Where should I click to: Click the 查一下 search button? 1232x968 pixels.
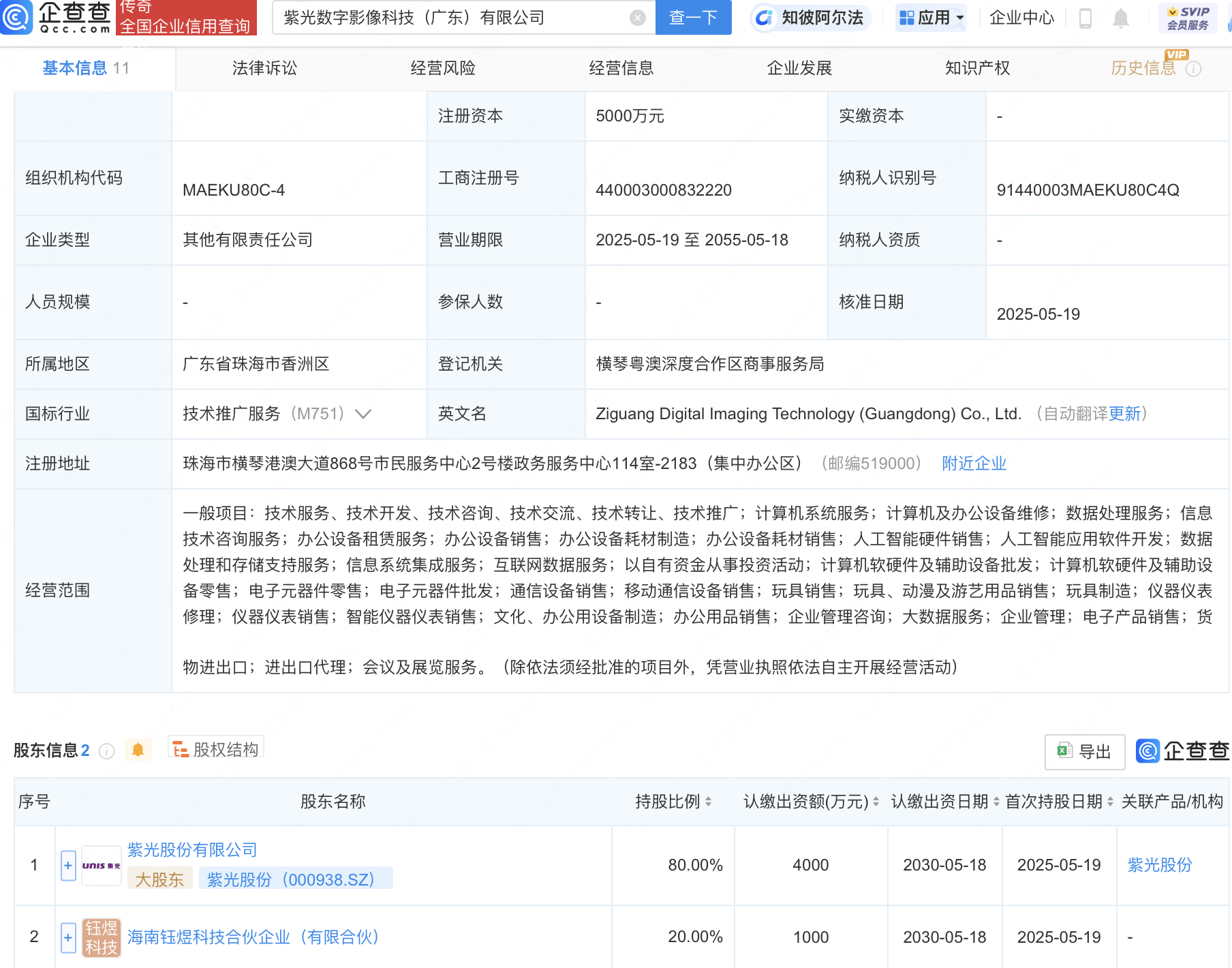pos(693,18)
